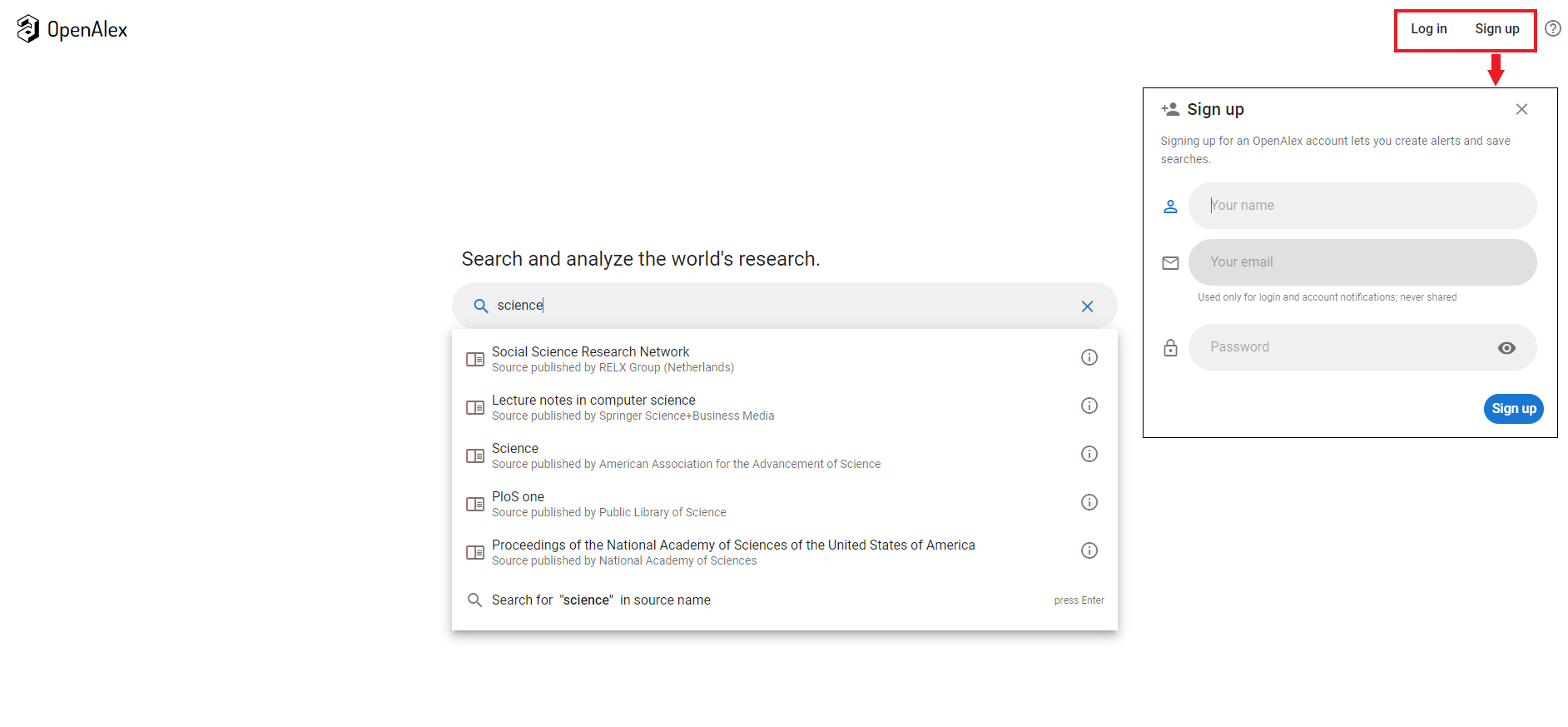Search for "science" in source name
Viewport: 1568px width, 727px height.
600,600
